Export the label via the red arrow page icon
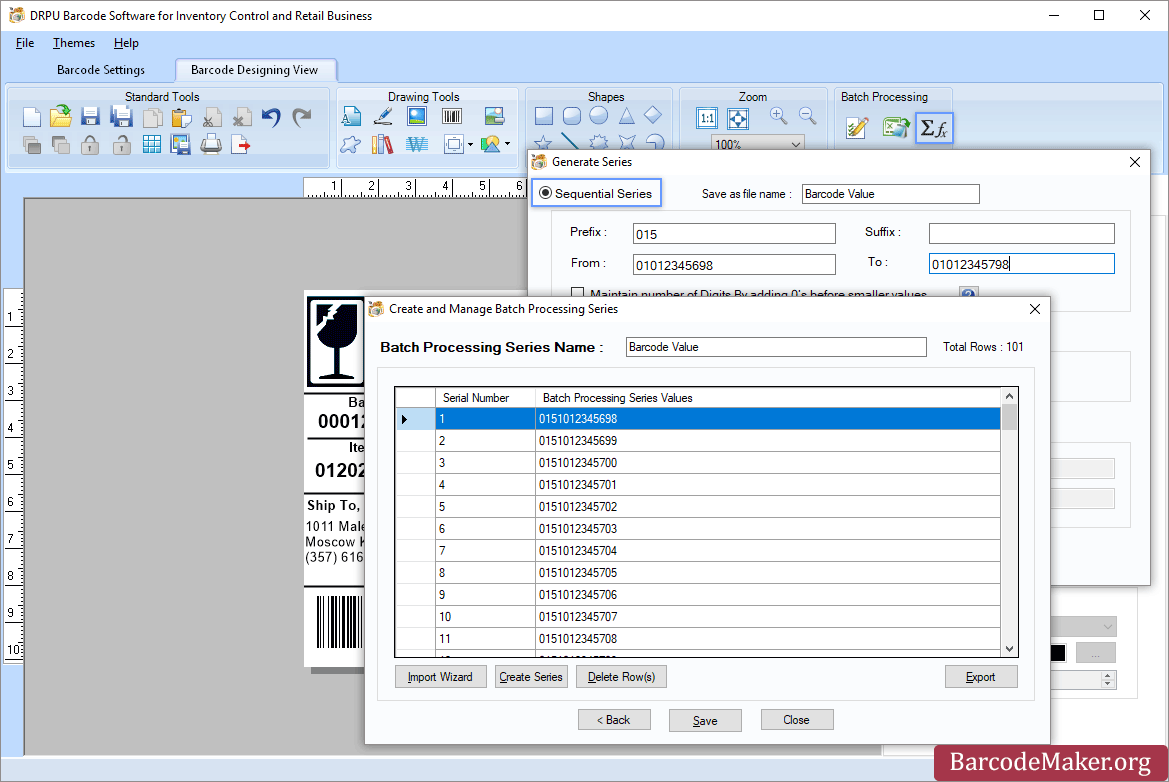This screenshot has height=782, width=1169. pyautogui.click(x=241, y=145)
